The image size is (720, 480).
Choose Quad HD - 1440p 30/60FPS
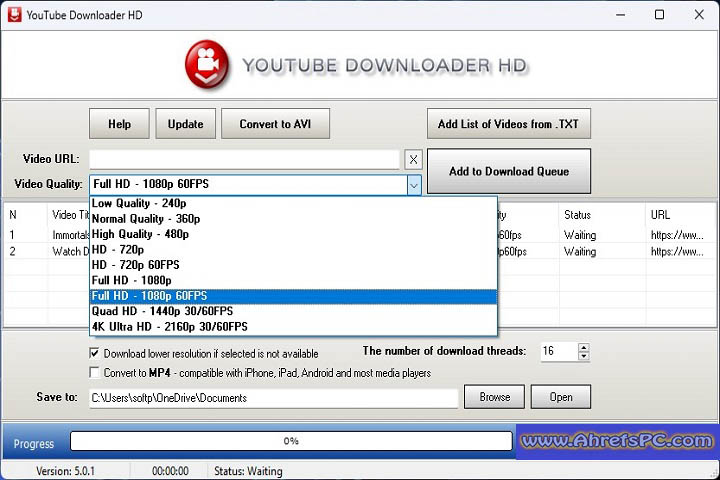293,311
